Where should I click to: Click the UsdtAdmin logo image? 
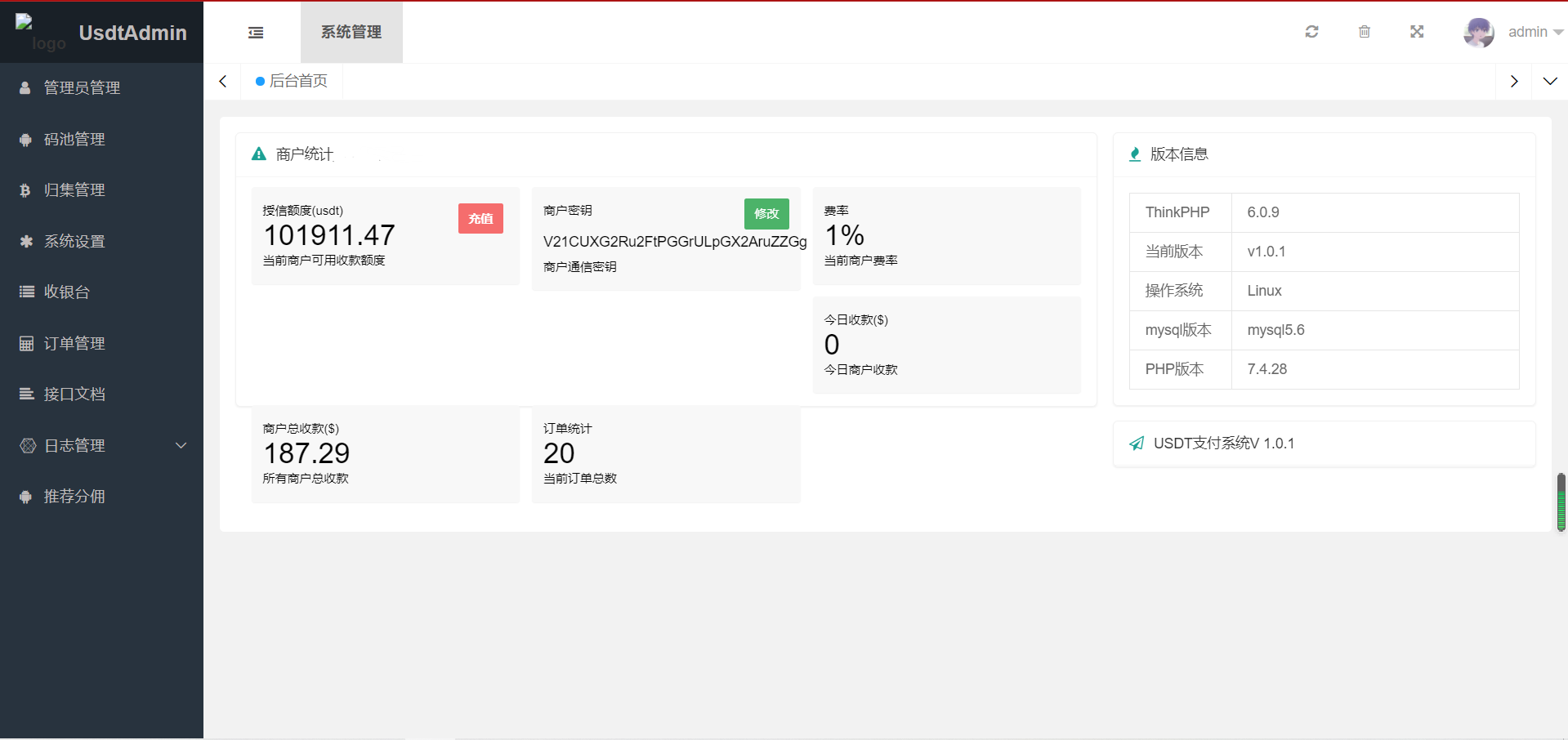tap(39, 33)
